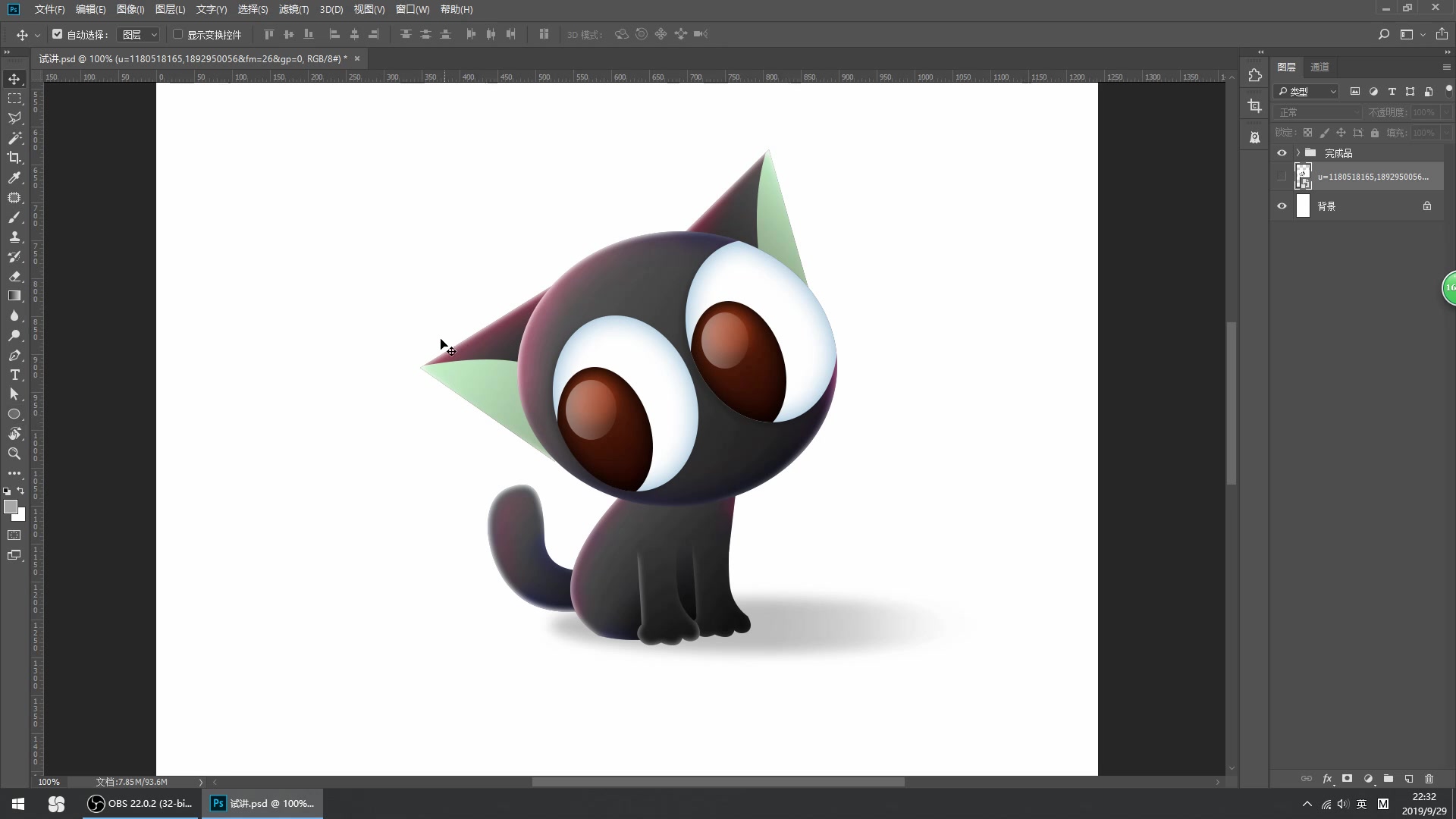The width and height of the screenshot is (1456, 819).
Task: Click the foreground color swatch
Action: tap(11, 507)
